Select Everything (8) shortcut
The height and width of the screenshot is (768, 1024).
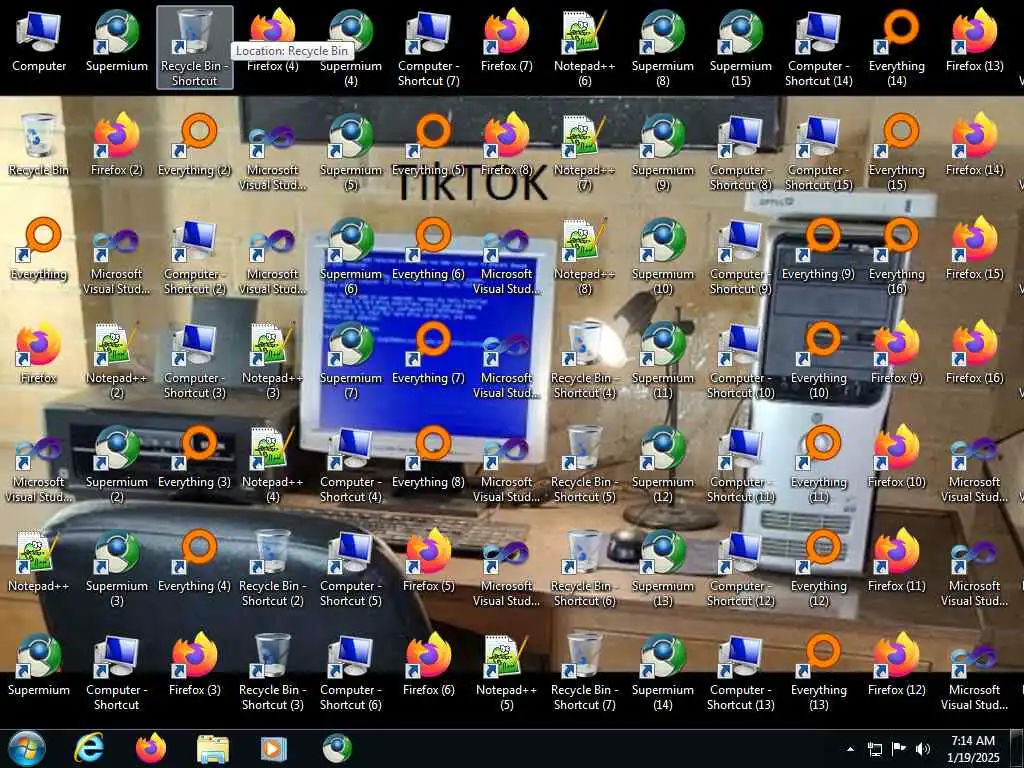(428, 456)
